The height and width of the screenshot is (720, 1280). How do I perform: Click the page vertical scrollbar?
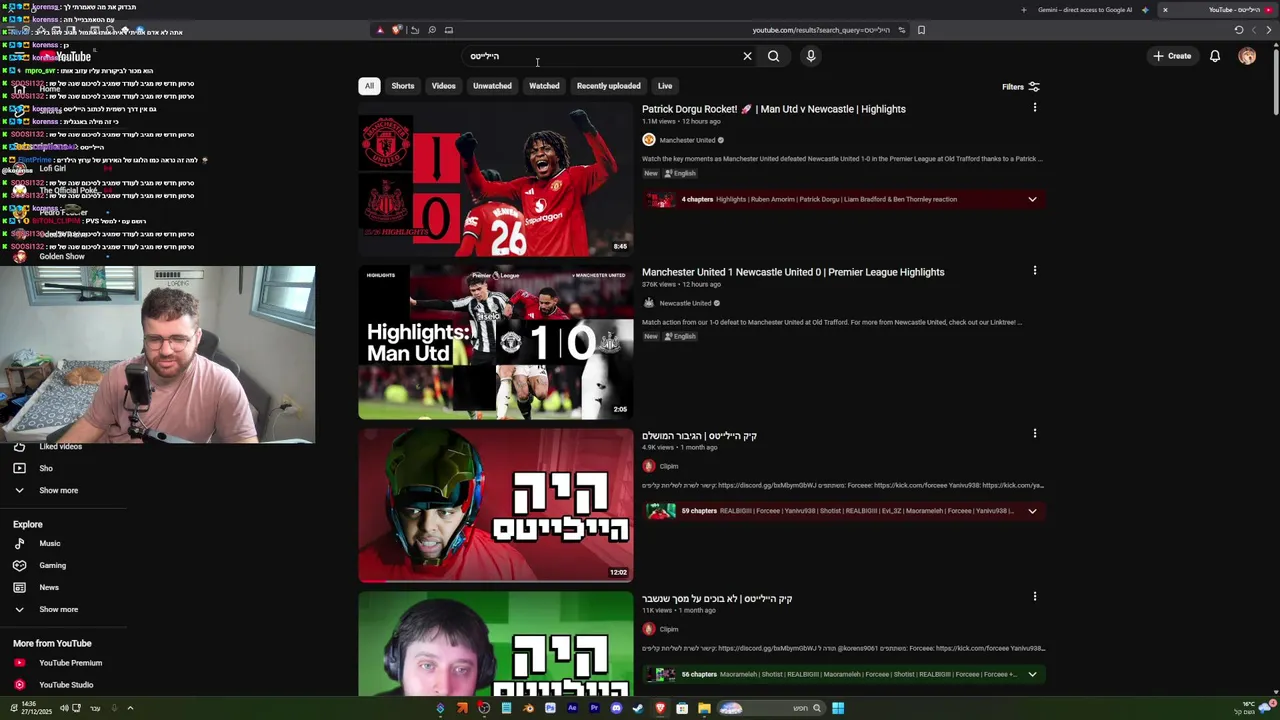tap(1276, 80)
